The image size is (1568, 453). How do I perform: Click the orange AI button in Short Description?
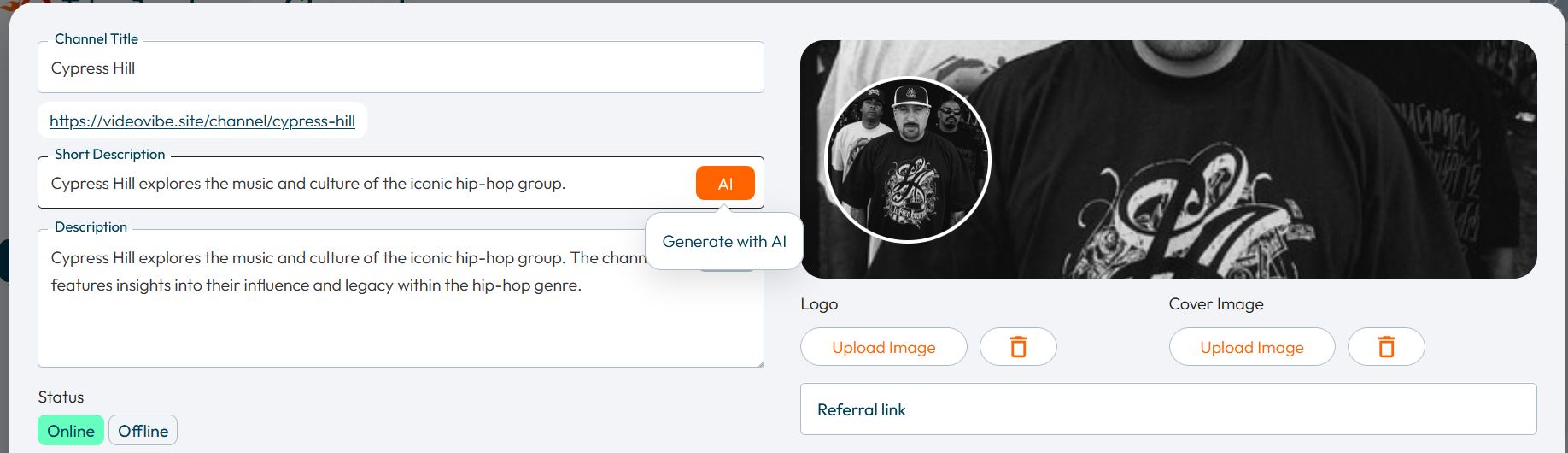click(x=725, y=184)
